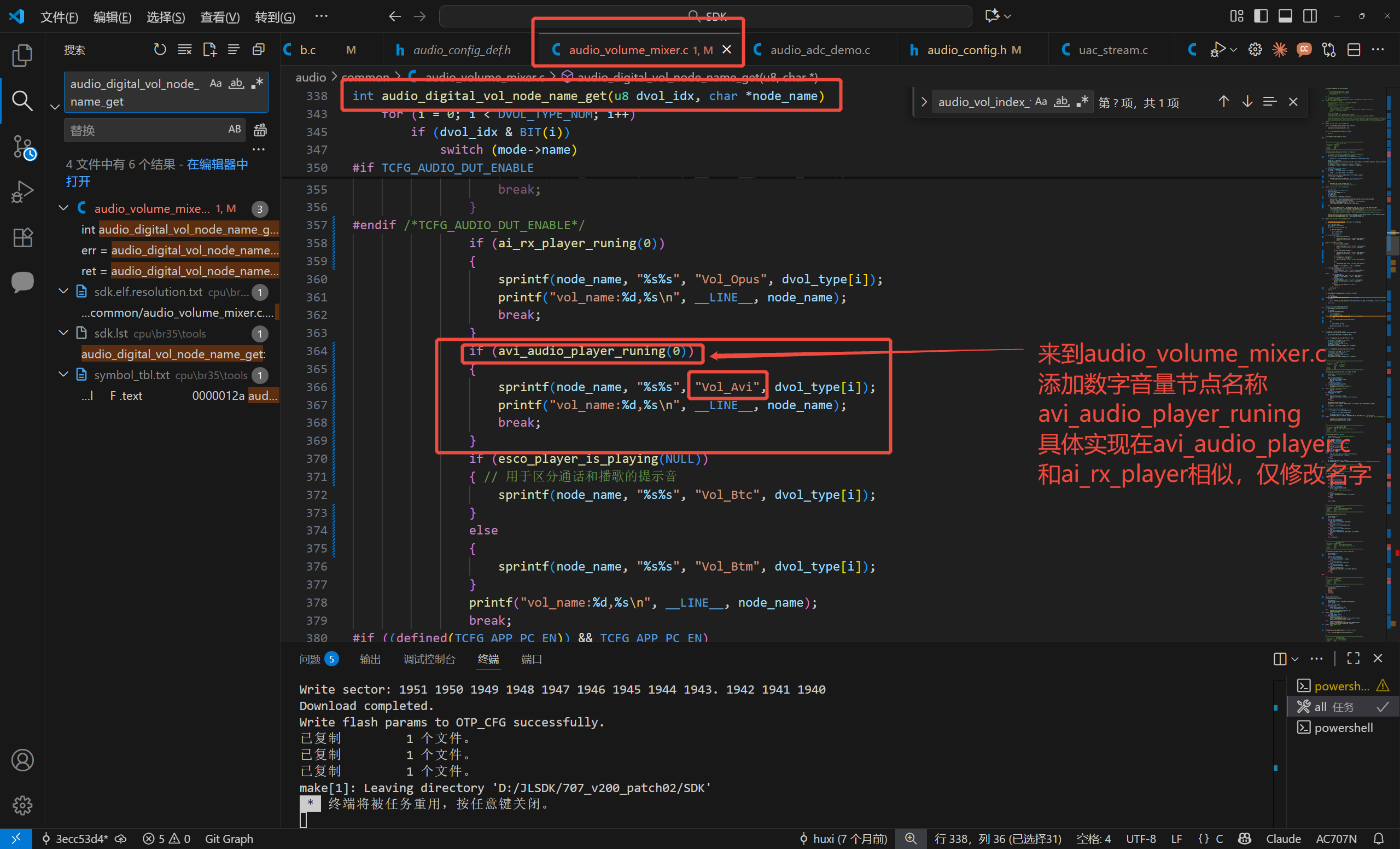The image size is (1400, 849).
Task: Toggle Match Case in find widget
Action: [1040, 102]
